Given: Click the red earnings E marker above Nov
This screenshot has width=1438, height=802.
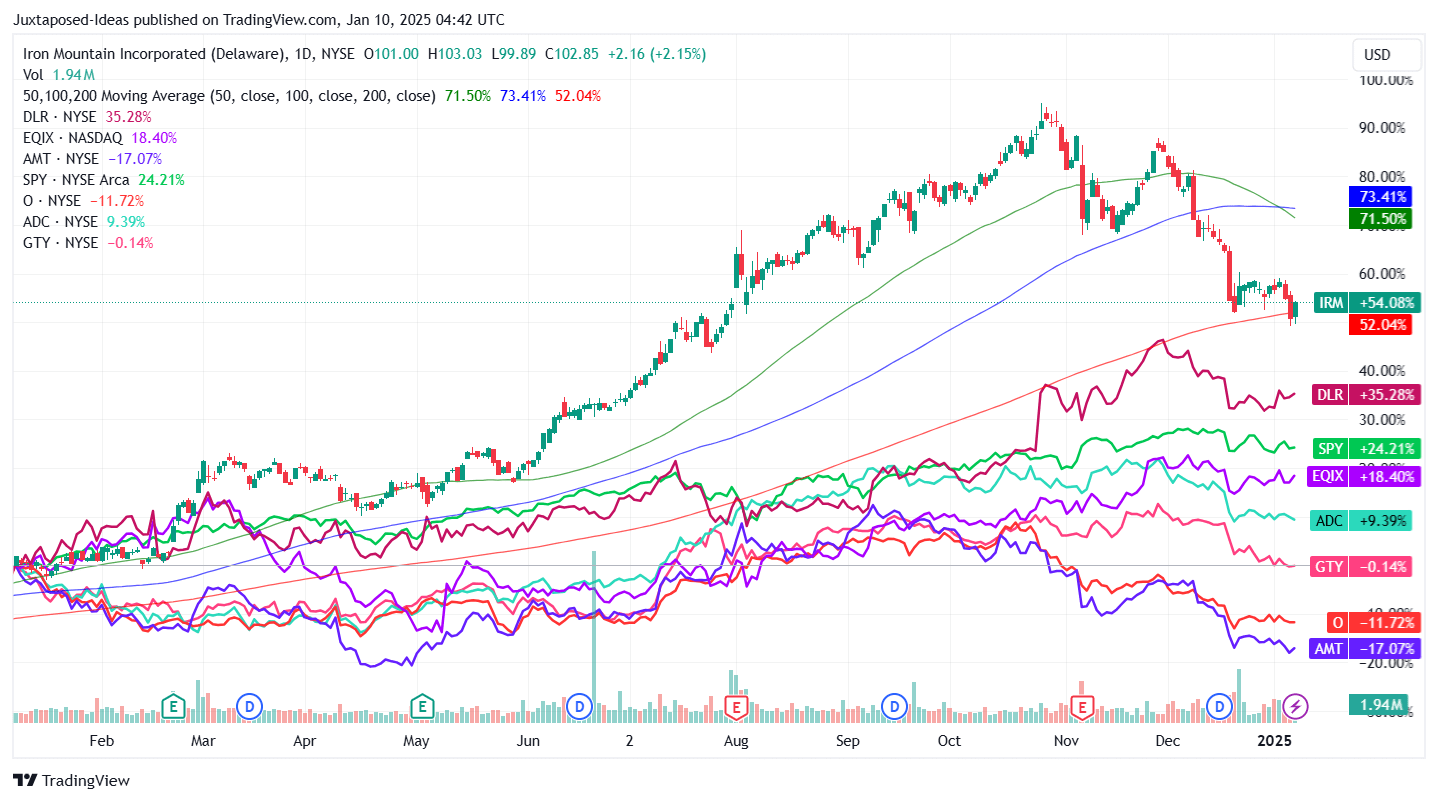Looking at the screenshot, I should [x=1081, y=706].
